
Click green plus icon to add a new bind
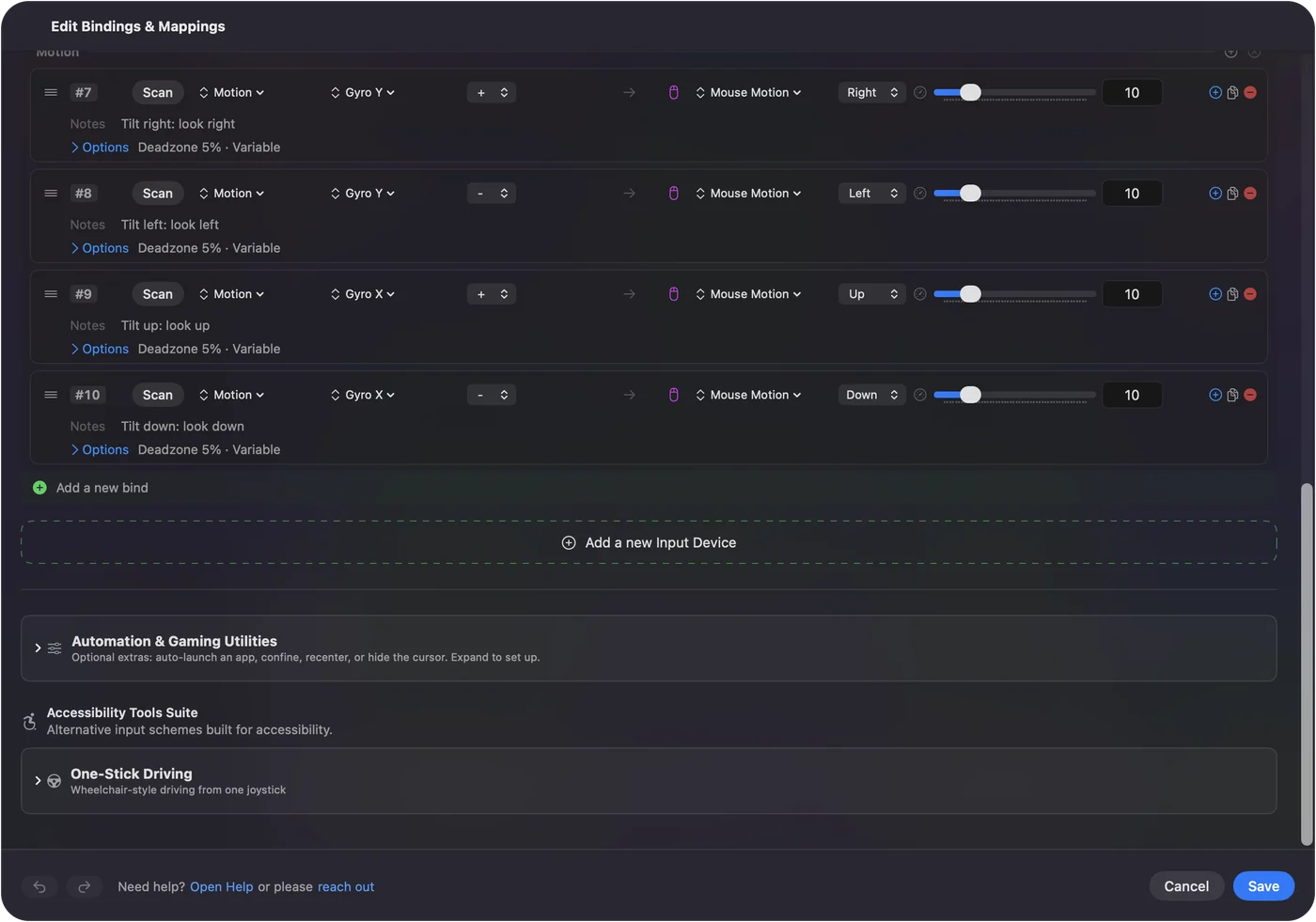pos(39,488)
